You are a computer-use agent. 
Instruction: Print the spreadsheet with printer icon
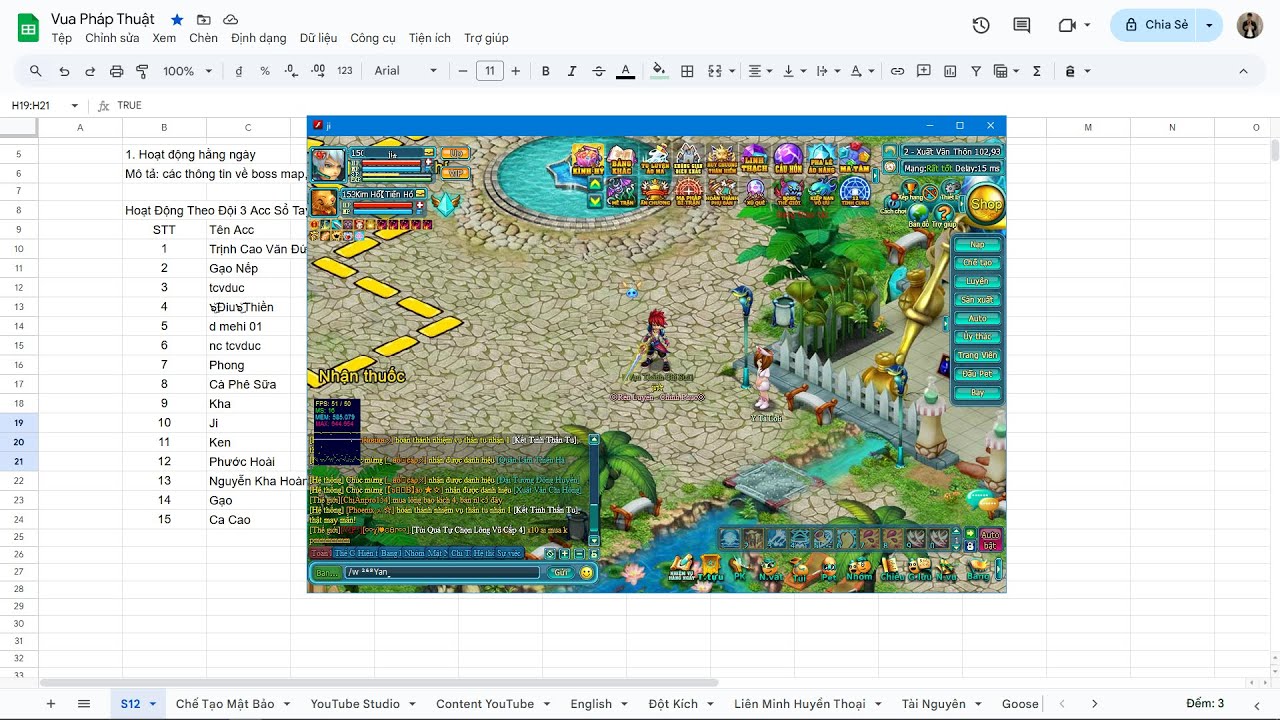[x=116, y=71]
